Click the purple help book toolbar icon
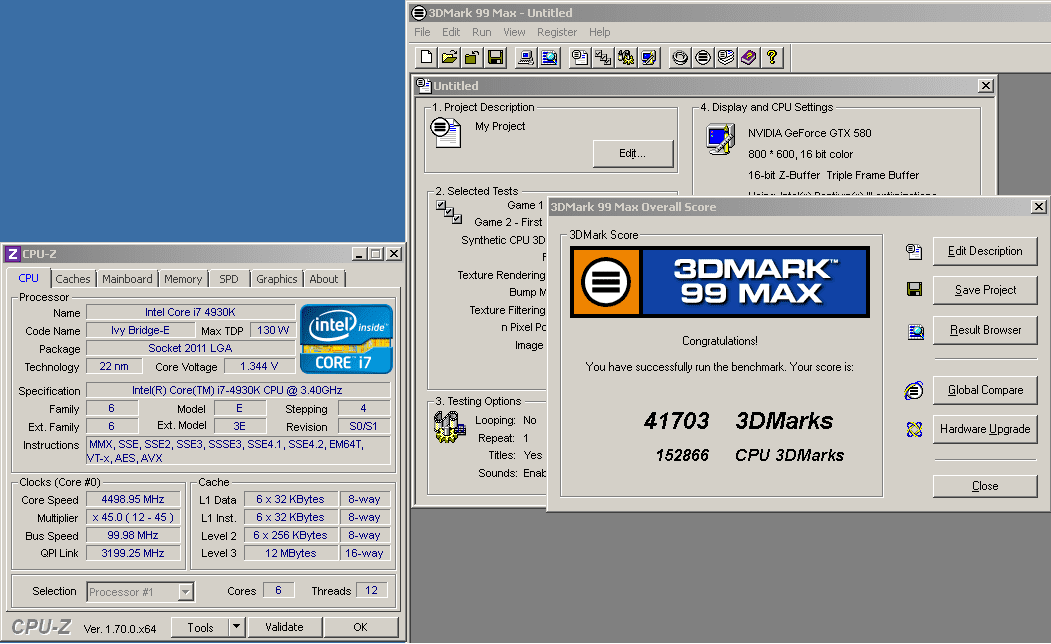The image size is (1051, 644). 749,58
